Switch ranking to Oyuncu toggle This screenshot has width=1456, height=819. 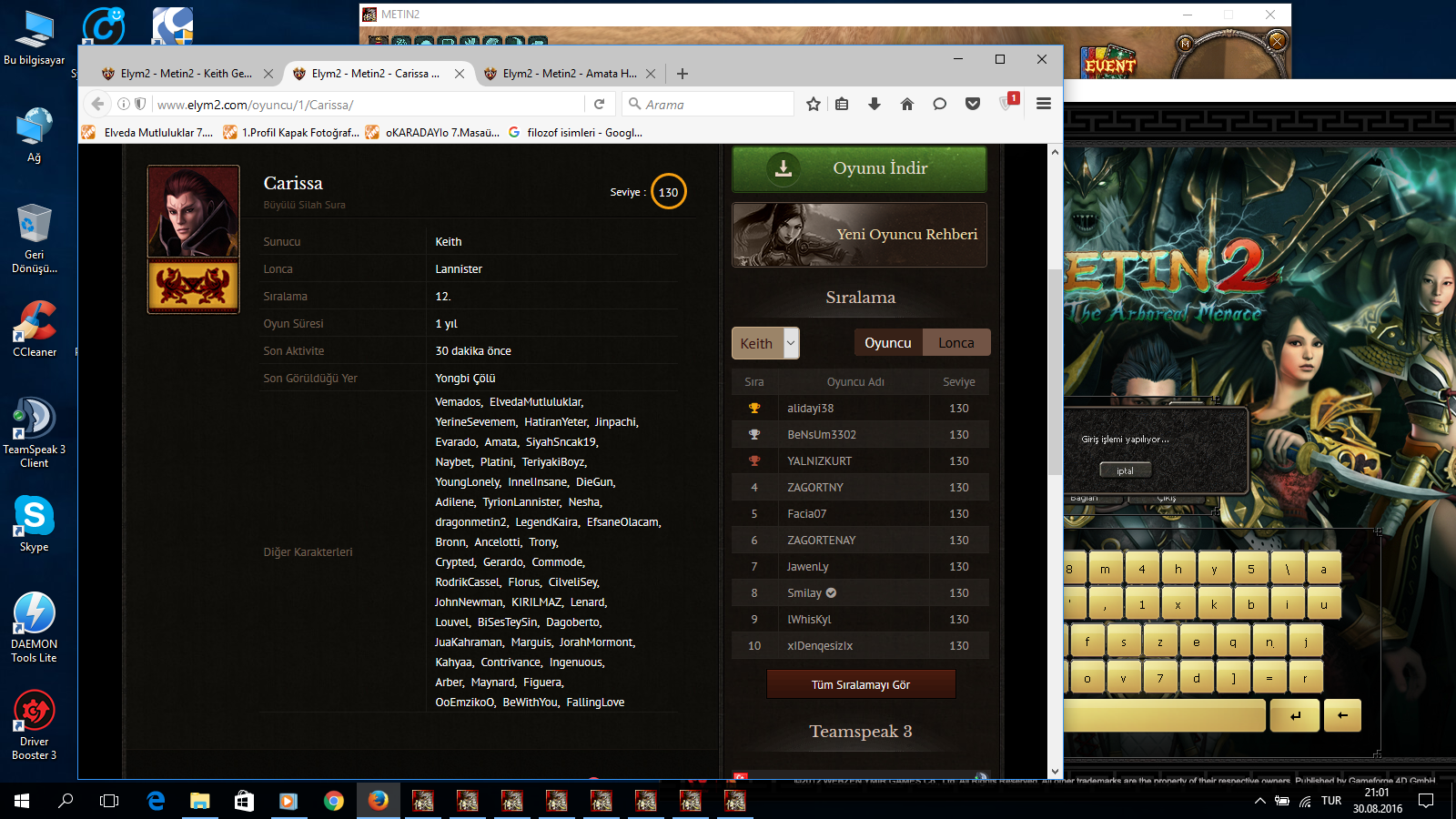887,343
